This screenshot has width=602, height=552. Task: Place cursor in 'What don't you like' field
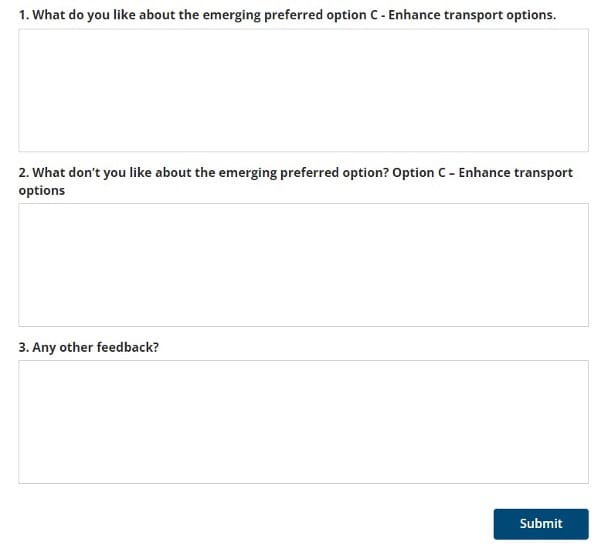point(303,265)
